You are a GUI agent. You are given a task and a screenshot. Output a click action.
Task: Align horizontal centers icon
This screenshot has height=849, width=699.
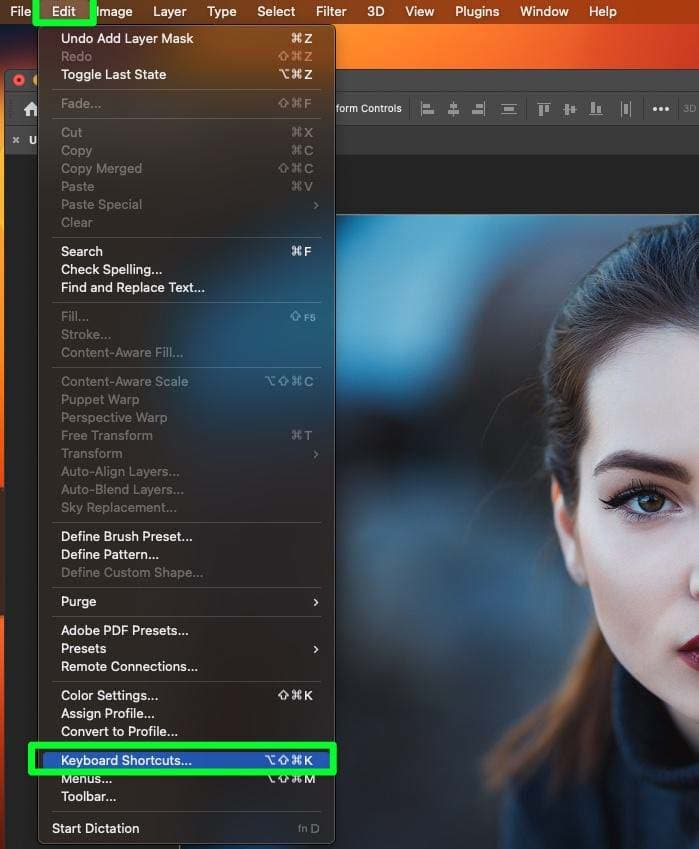(453, 109)
